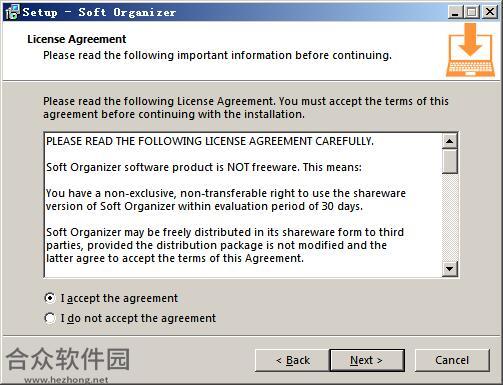Click the empty scrollbar track below the thumb

click(450, 217)
